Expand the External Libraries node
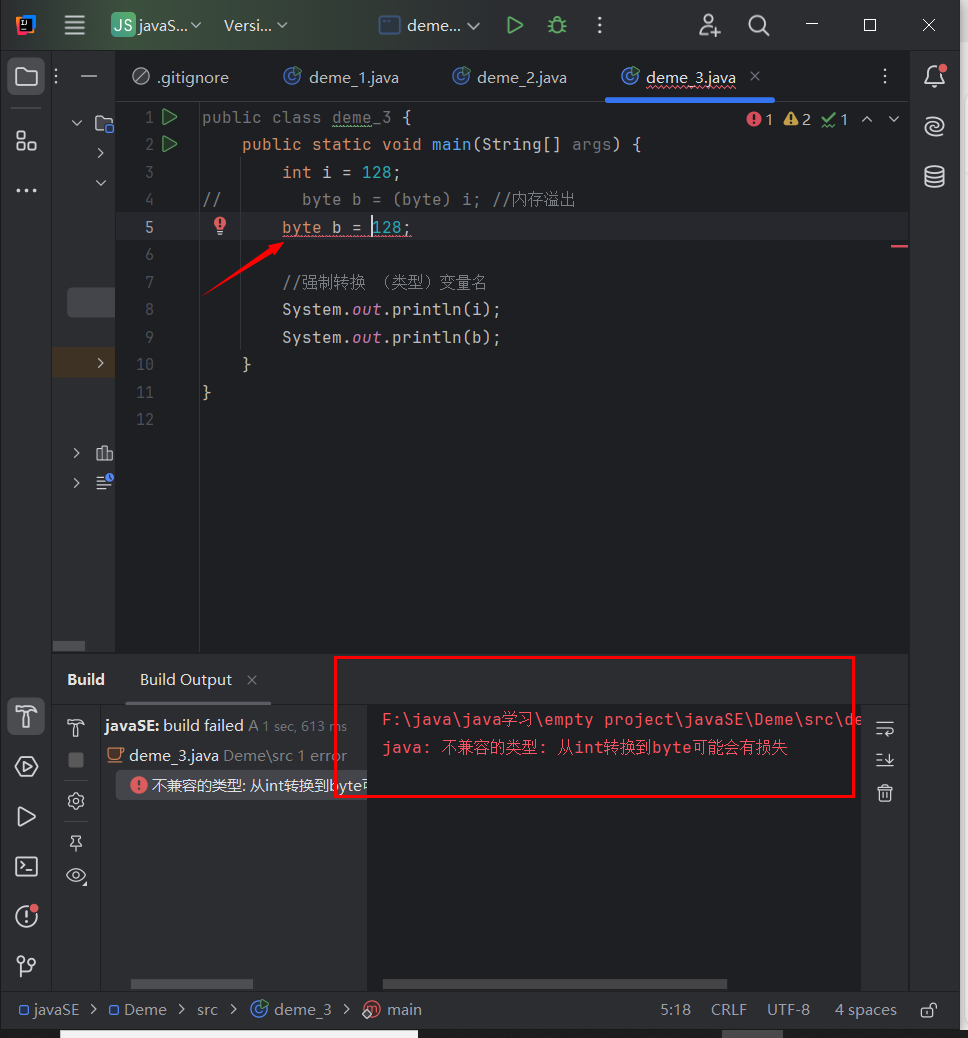 (x=76, y=453)
